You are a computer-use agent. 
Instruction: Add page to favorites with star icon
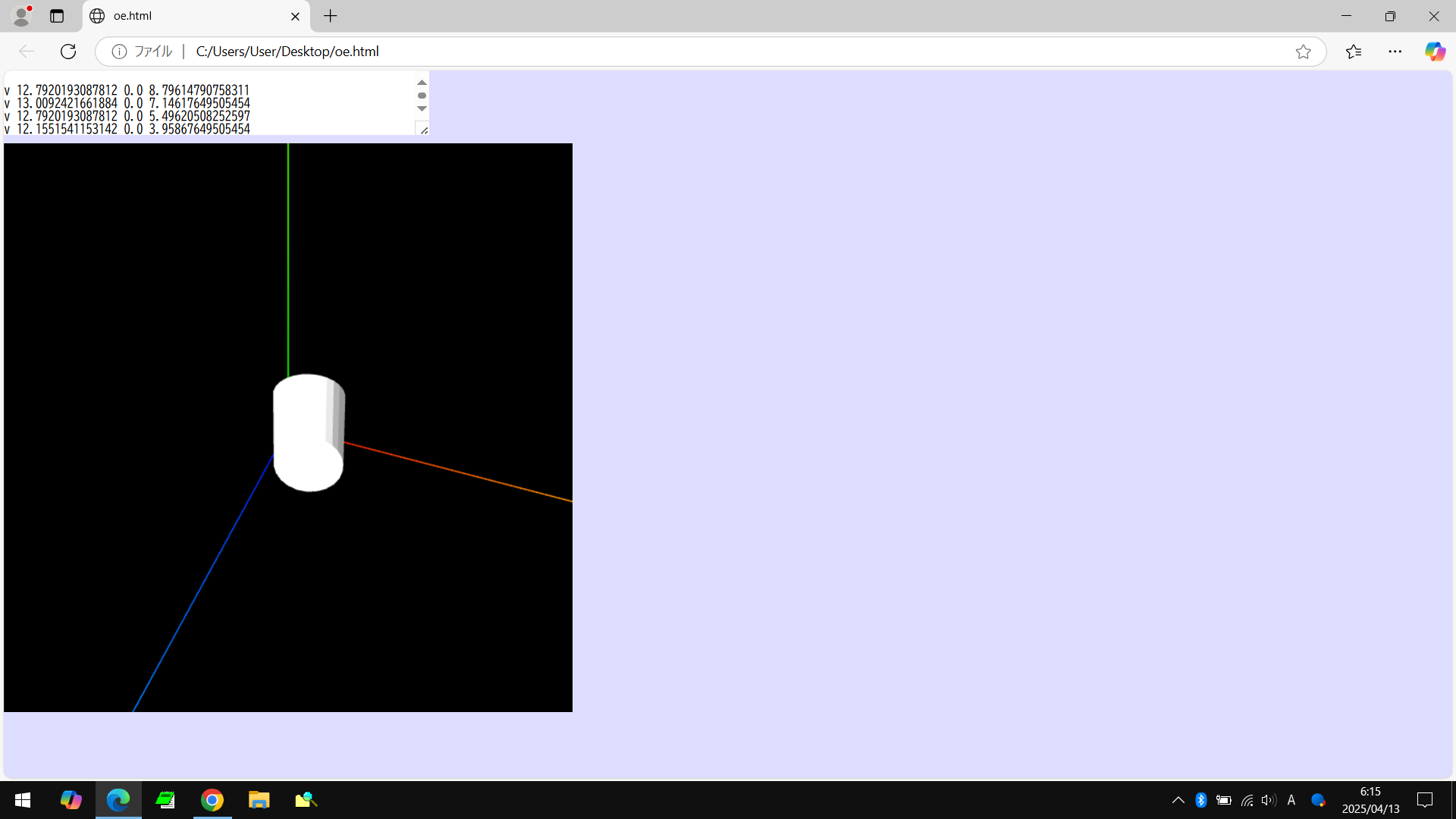pos(1303,52)
